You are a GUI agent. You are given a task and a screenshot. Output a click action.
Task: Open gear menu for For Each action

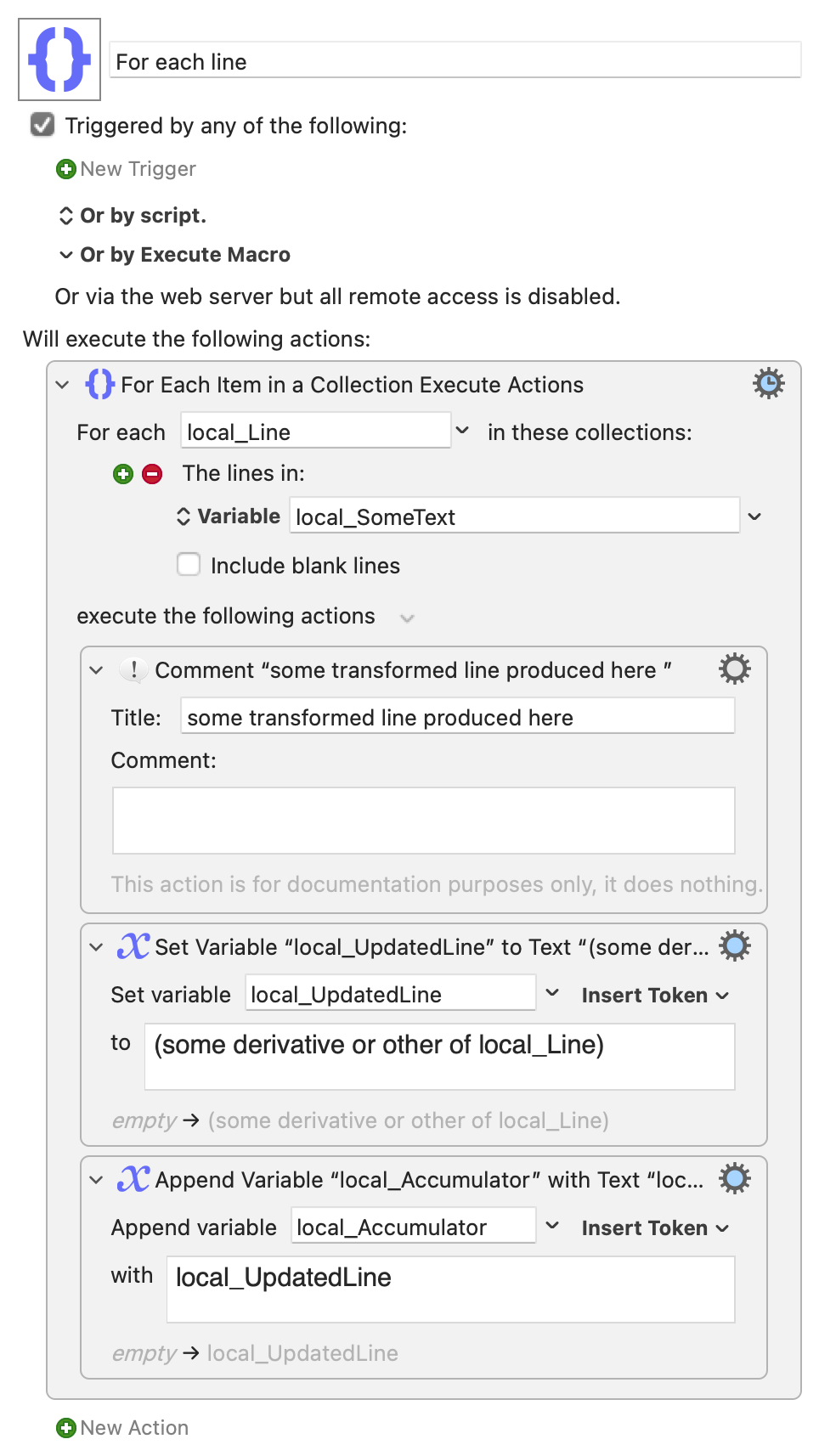[768, 383]
